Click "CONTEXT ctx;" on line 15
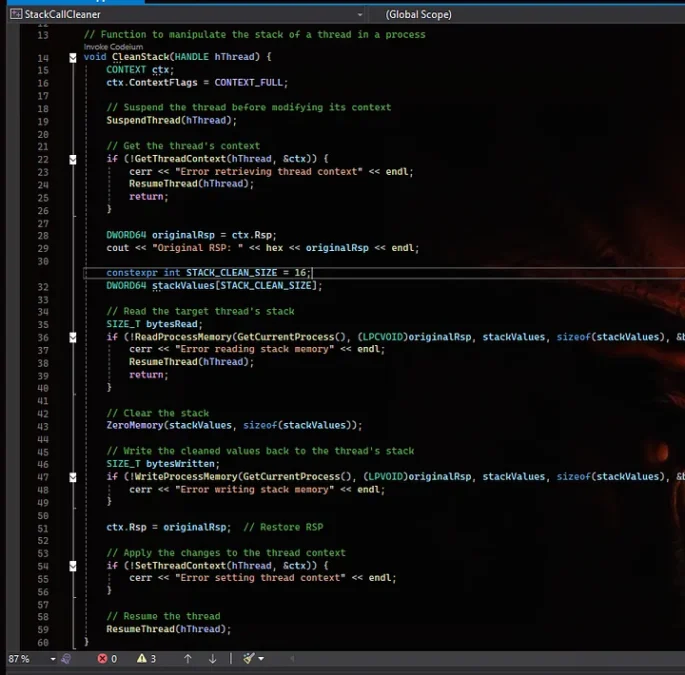The height and width of the screenshot is (675, 685). click(x=140, y=70)
